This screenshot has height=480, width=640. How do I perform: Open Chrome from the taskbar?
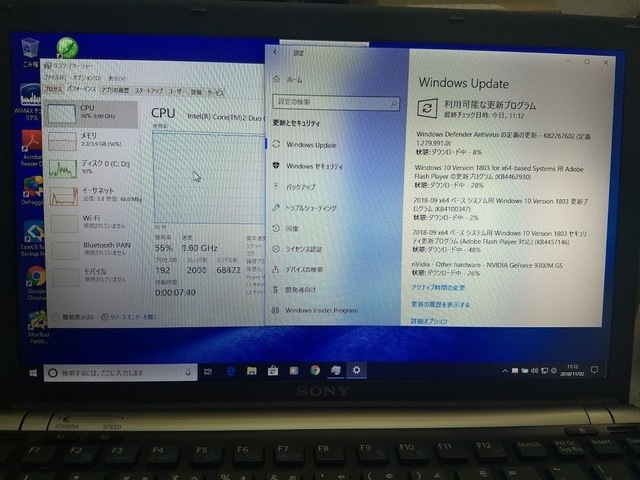click(x=315, y=370)
